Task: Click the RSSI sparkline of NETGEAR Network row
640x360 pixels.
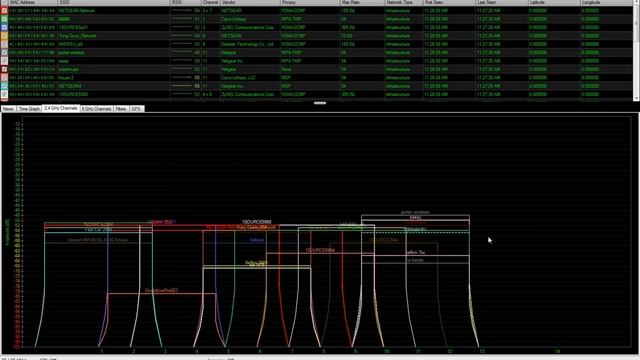Action: pyautogui.click(x=182, y=11)
